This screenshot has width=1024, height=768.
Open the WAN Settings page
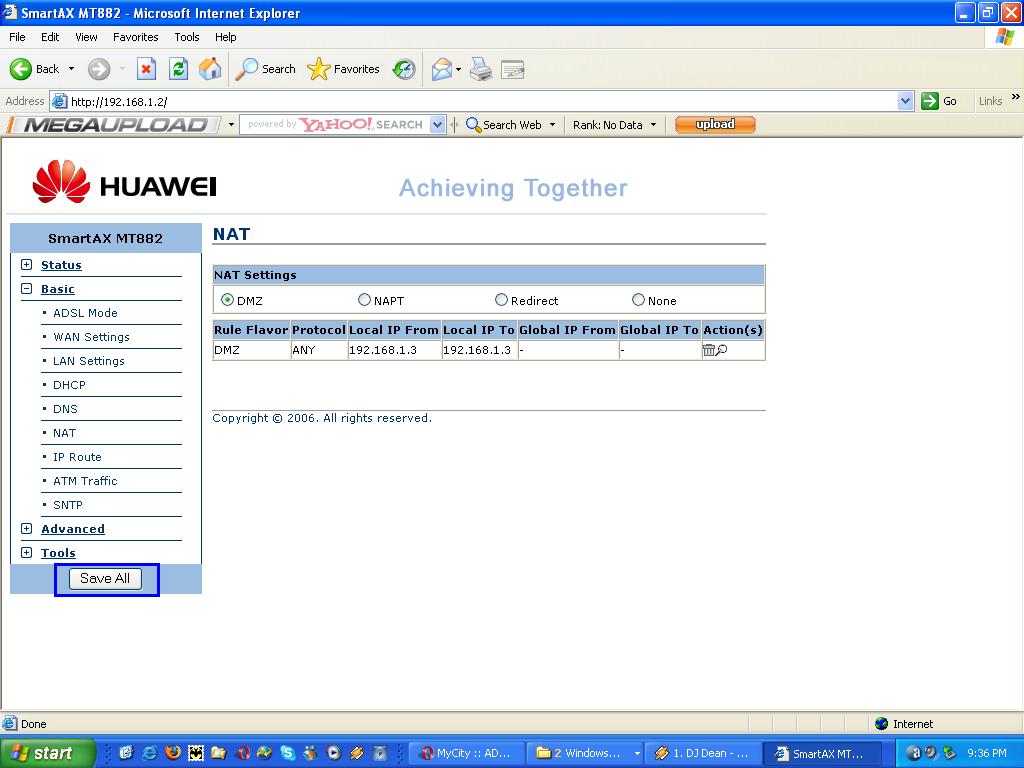click(x=91, y=337)
